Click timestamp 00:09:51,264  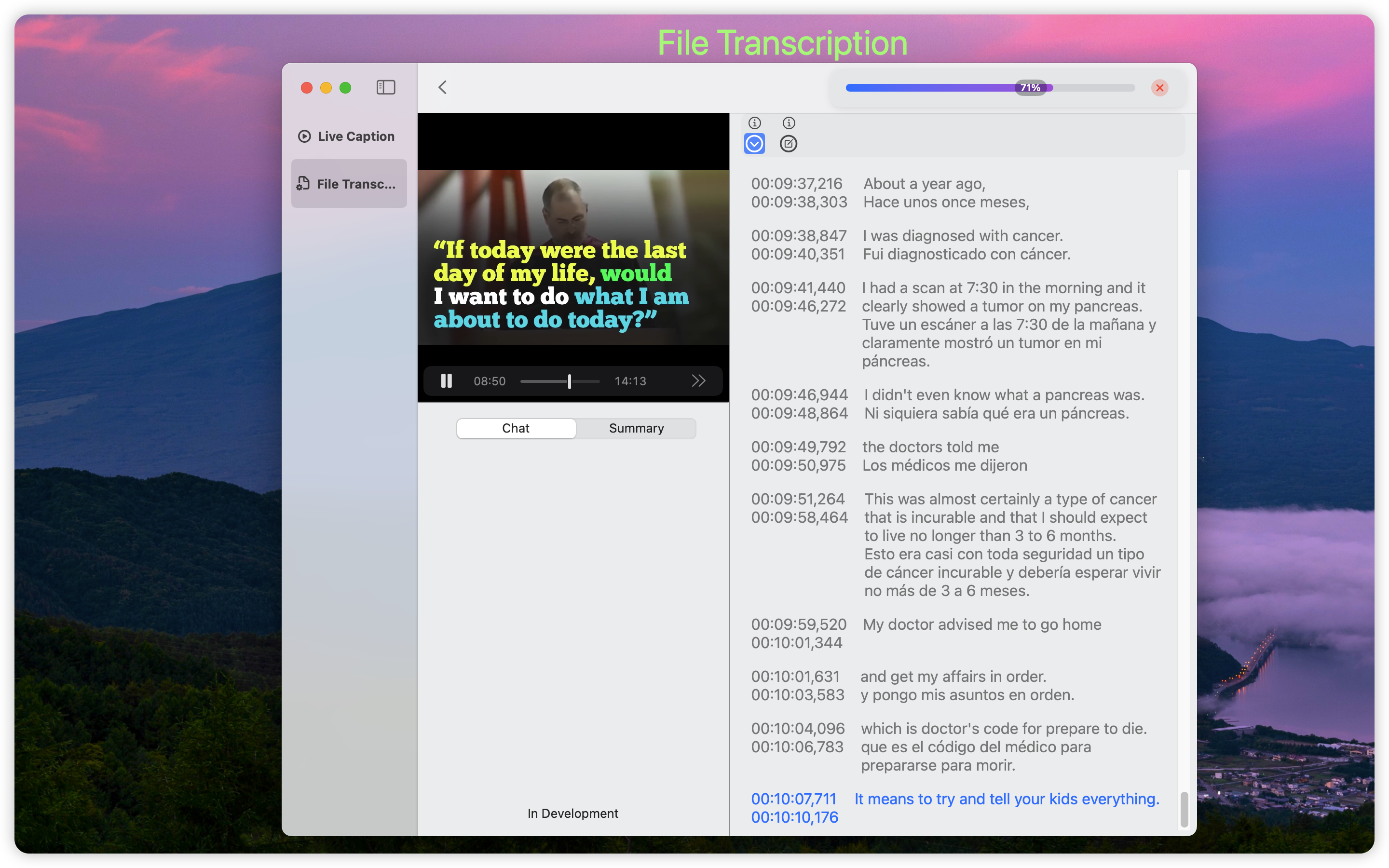tap(798, 499)
